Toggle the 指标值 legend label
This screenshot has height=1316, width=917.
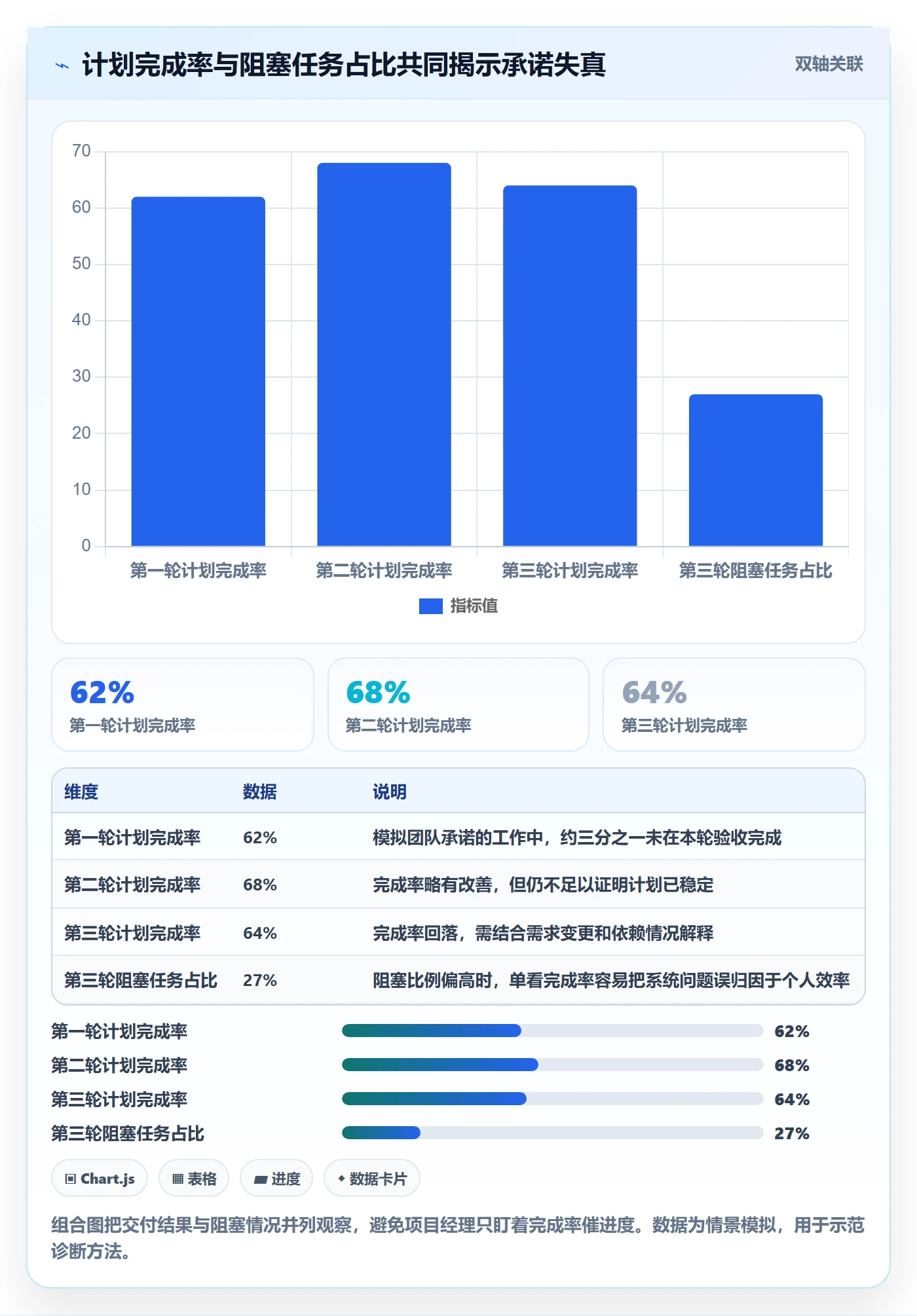[x=474, y=606]
